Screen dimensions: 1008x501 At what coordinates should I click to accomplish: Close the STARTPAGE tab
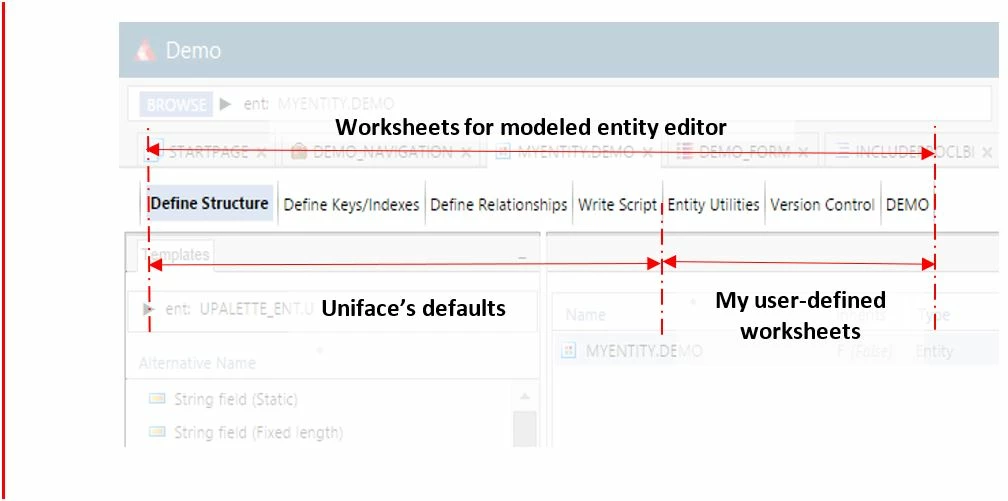coord(262,153)
